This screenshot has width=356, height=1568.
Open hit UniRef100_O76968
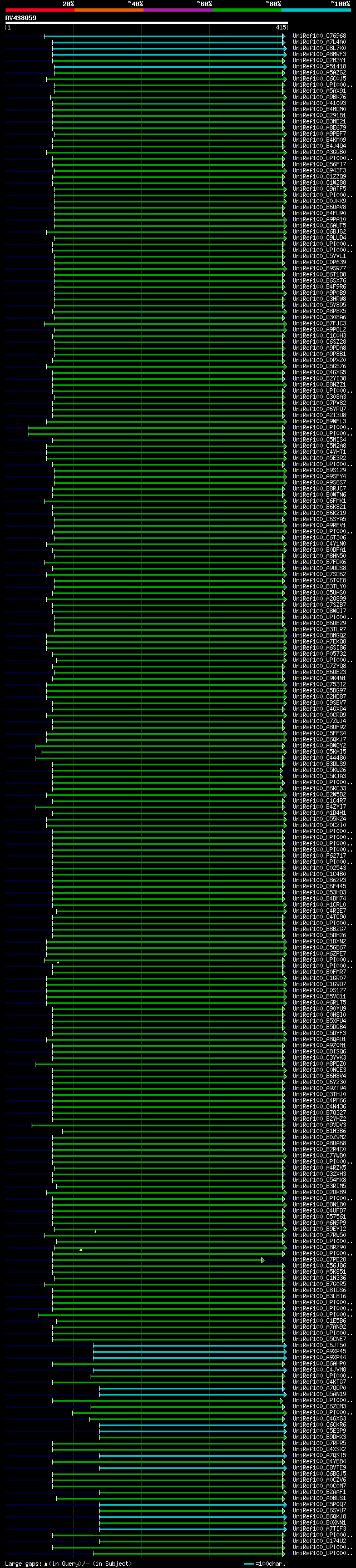pos(319,36)
